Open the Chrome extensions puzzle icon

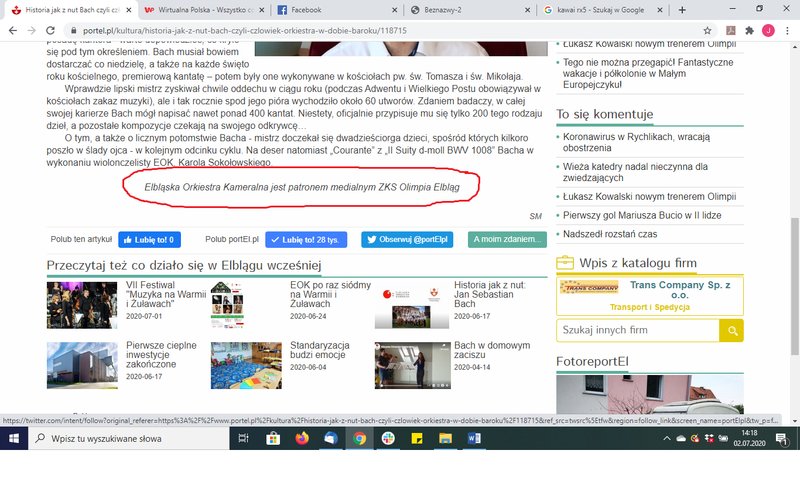[x=749, y=31]
